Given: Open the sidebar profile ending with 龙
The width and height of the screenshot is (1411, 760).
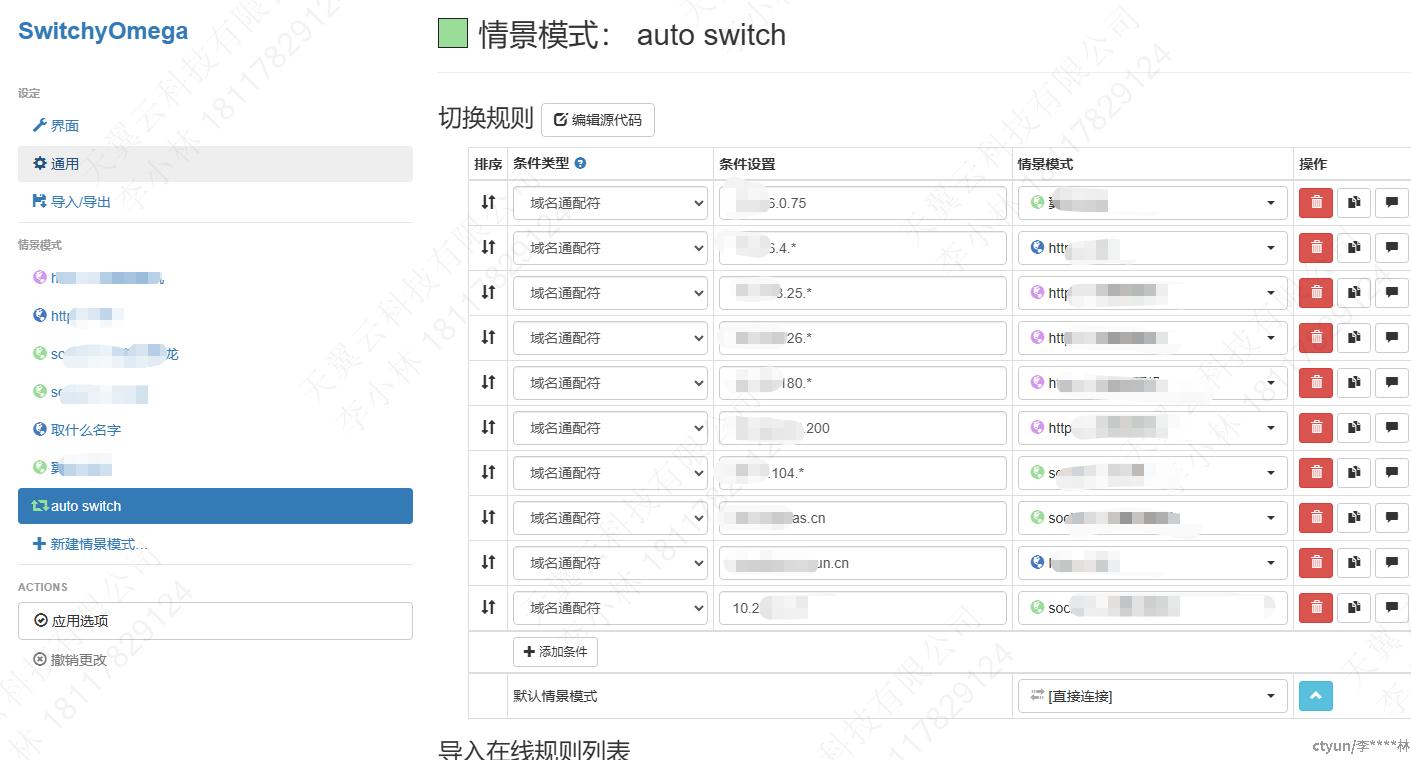Looking at the screenshot, I should click(215, 354).
